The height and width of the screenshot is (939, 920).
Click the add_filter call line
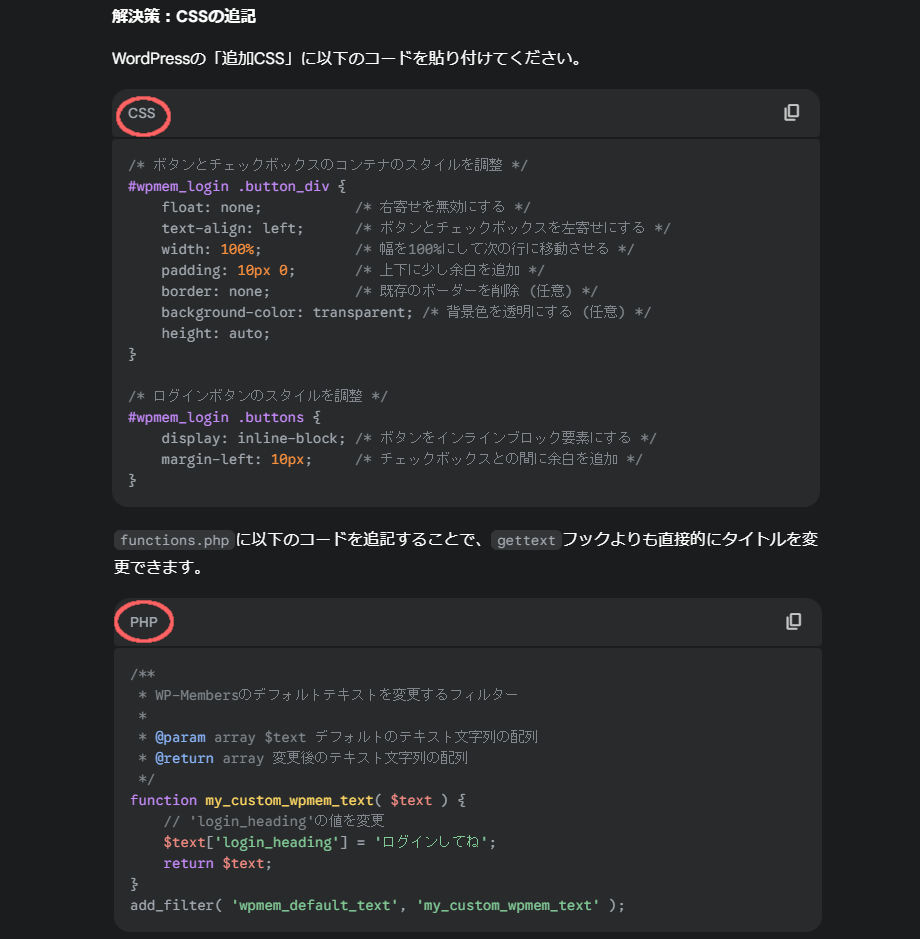(x=377, y=905)
